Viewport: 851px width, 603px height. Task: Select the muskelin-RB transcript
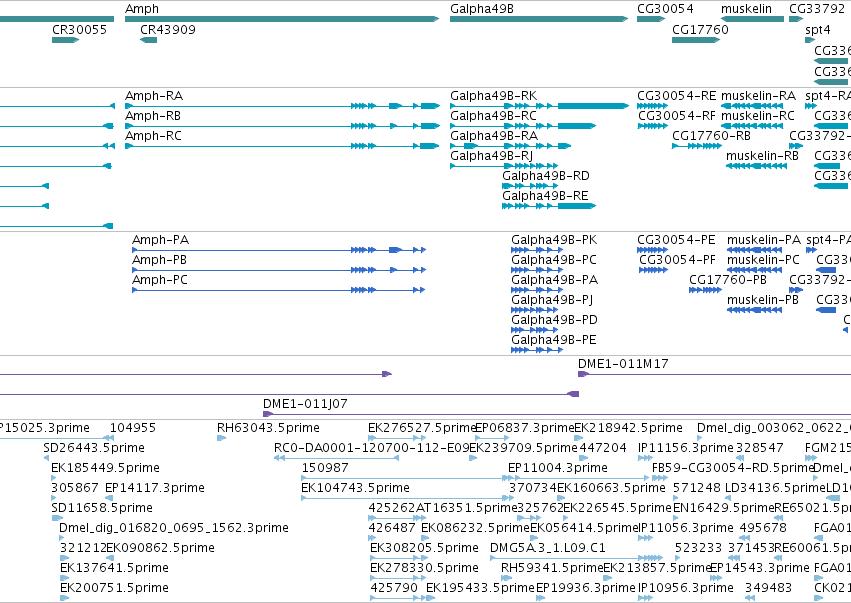click(756, 166)
